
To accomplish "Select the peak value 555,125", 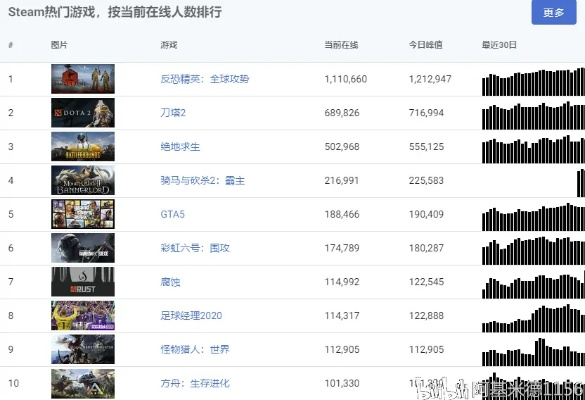I will (426, 147).
